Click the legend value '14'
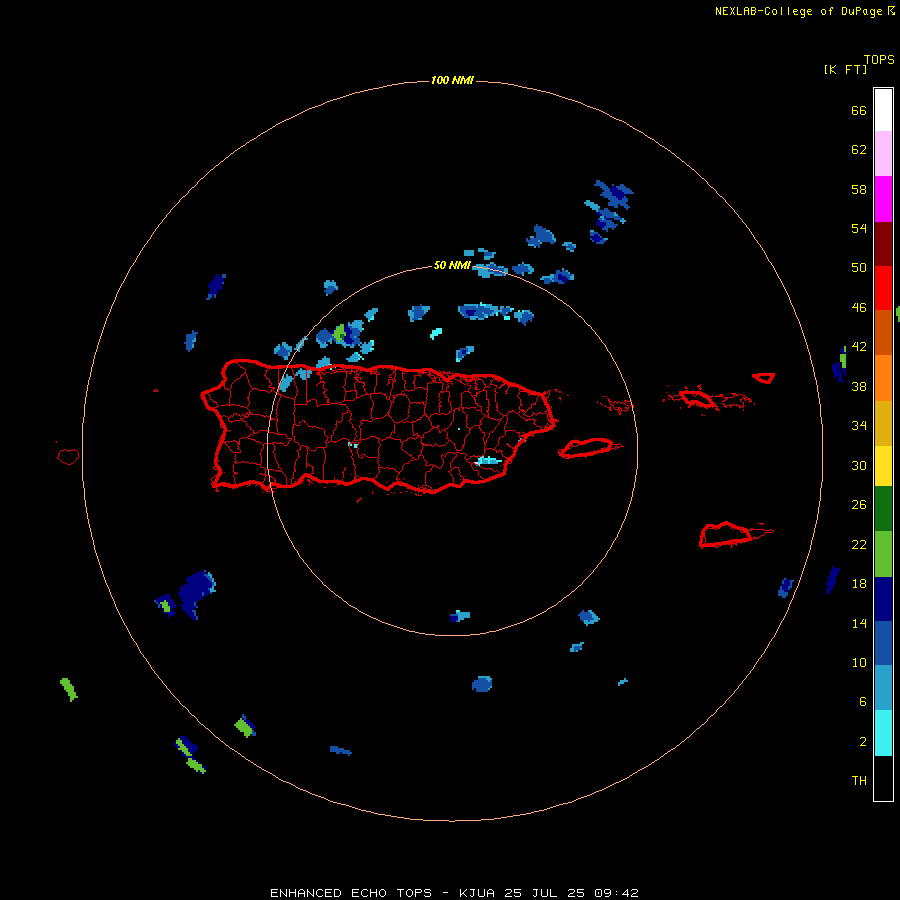900x900 pixels. (x=859, y=623)
